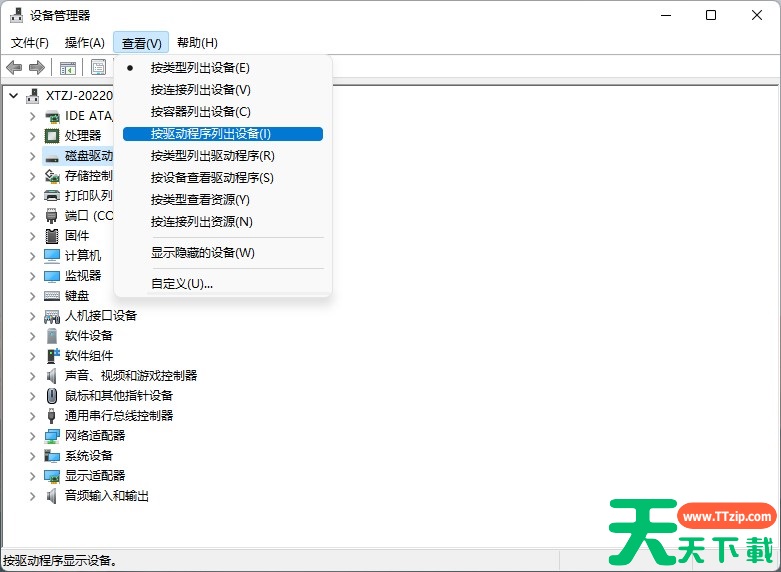Viewport: 781px width, 572px height.
Task: Click the 显示适配器 icon
Action: click(x=52, y=476)
